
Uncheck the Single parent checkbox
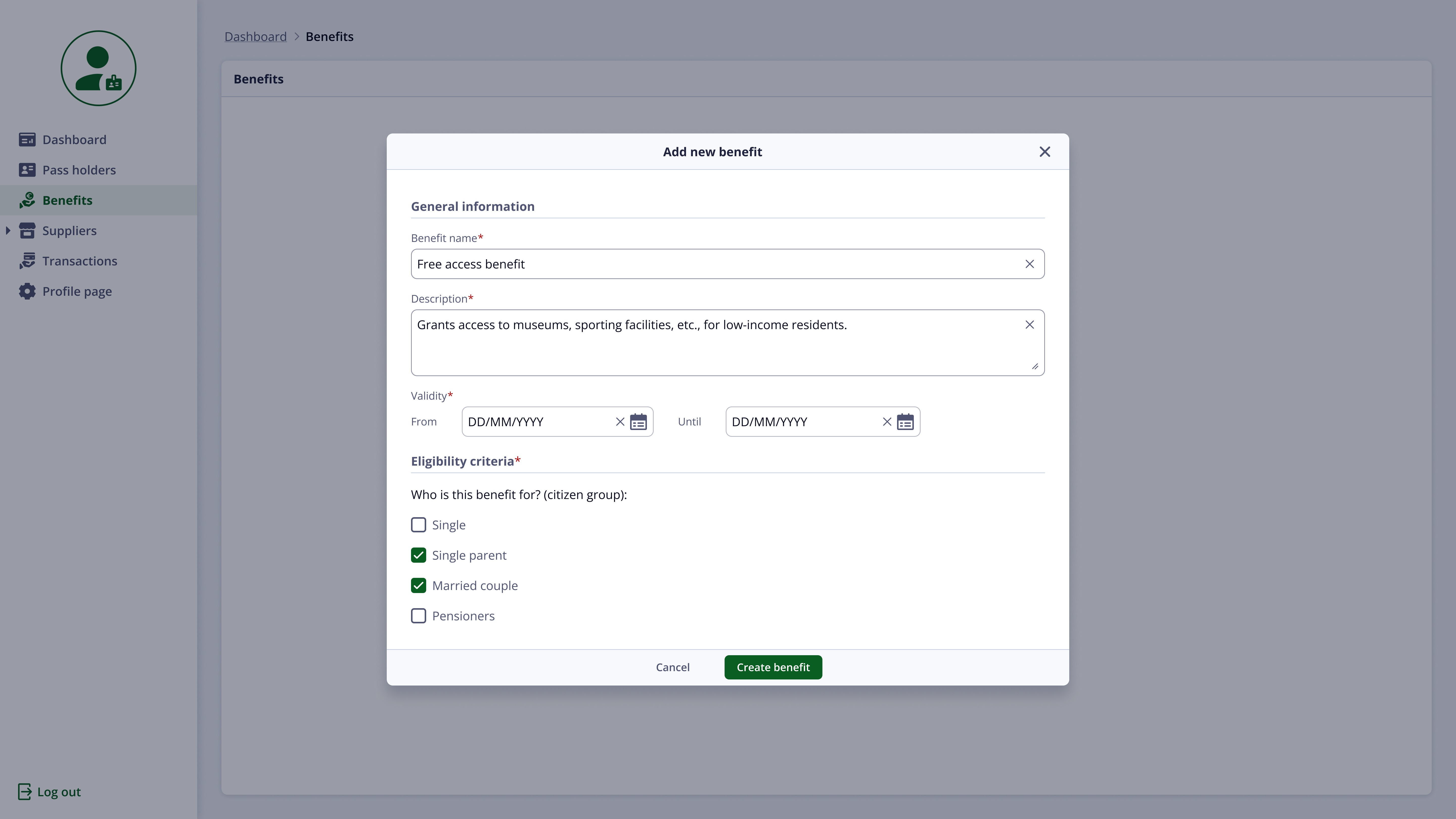(x=418, y=556)
